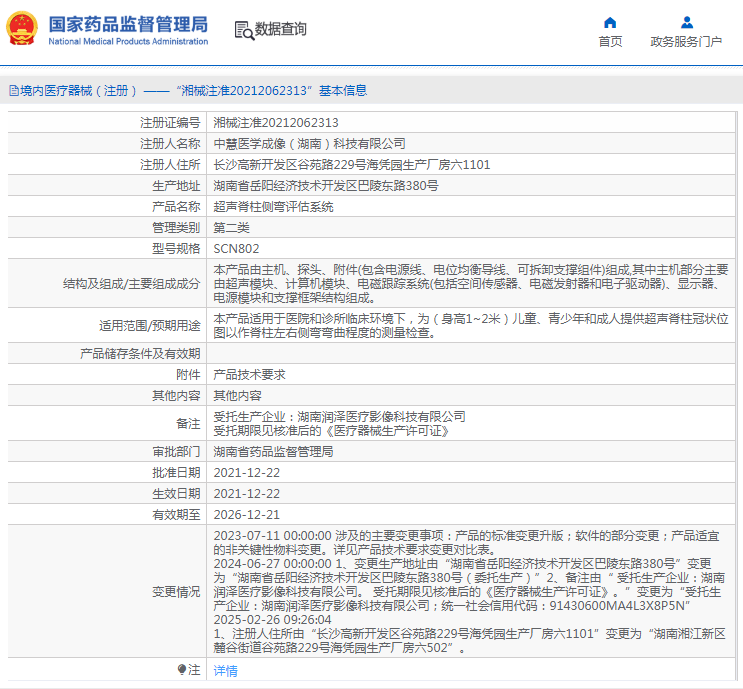Click the 首页 house icon
The width and height of the screenshot is (743, 689).
(610, 22)
